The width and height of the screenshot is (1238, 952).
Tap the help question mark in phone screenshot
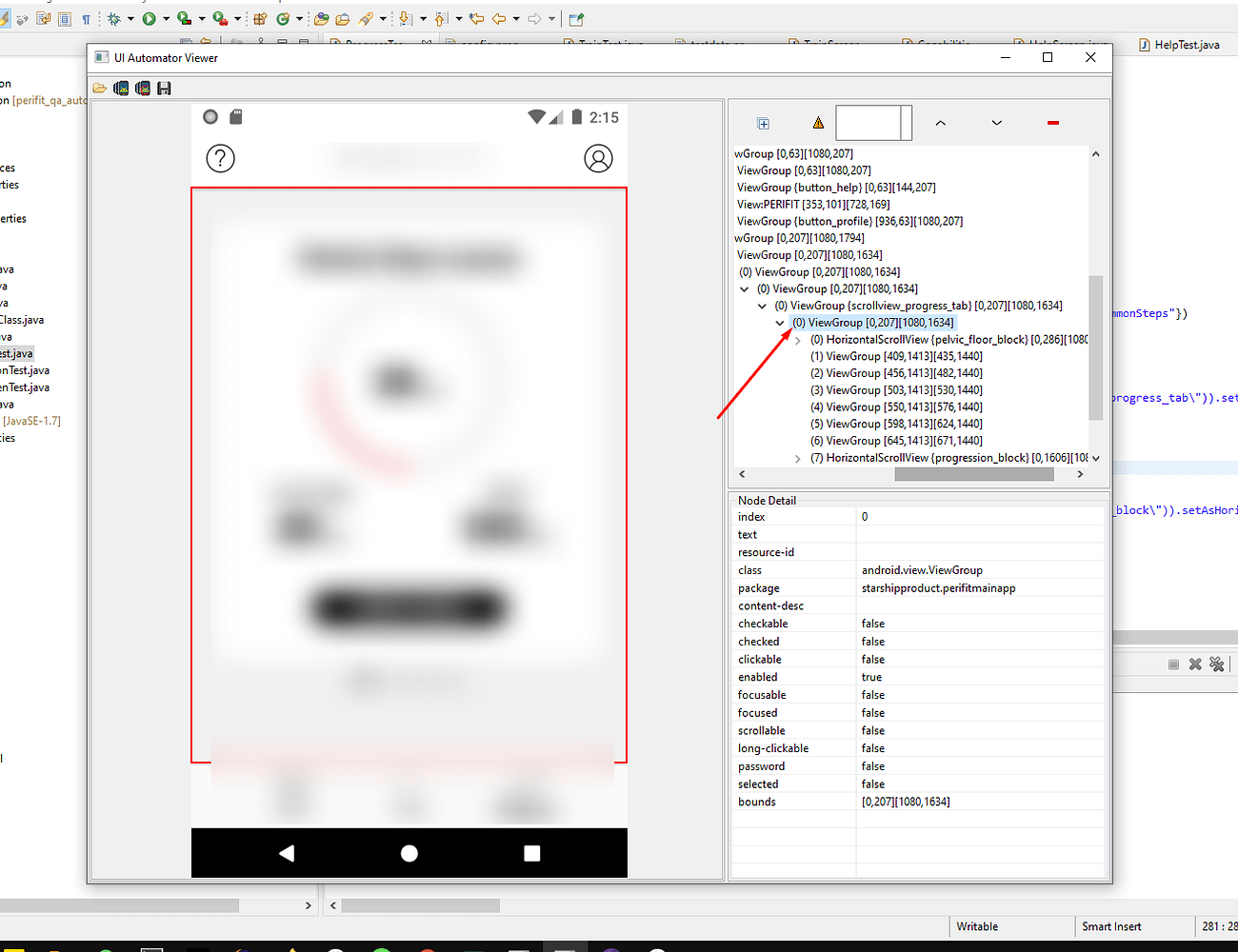(x=220, y=158)
